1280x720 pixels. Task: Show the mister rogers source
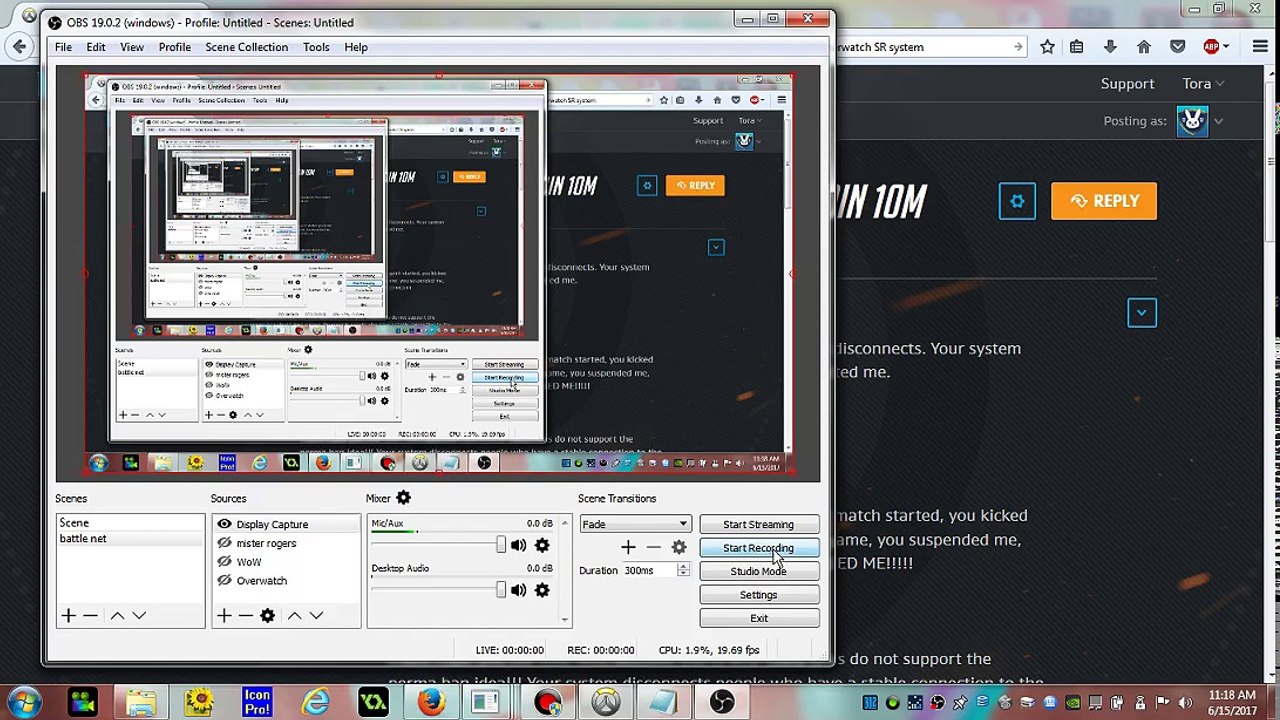(x=224, y=543)
